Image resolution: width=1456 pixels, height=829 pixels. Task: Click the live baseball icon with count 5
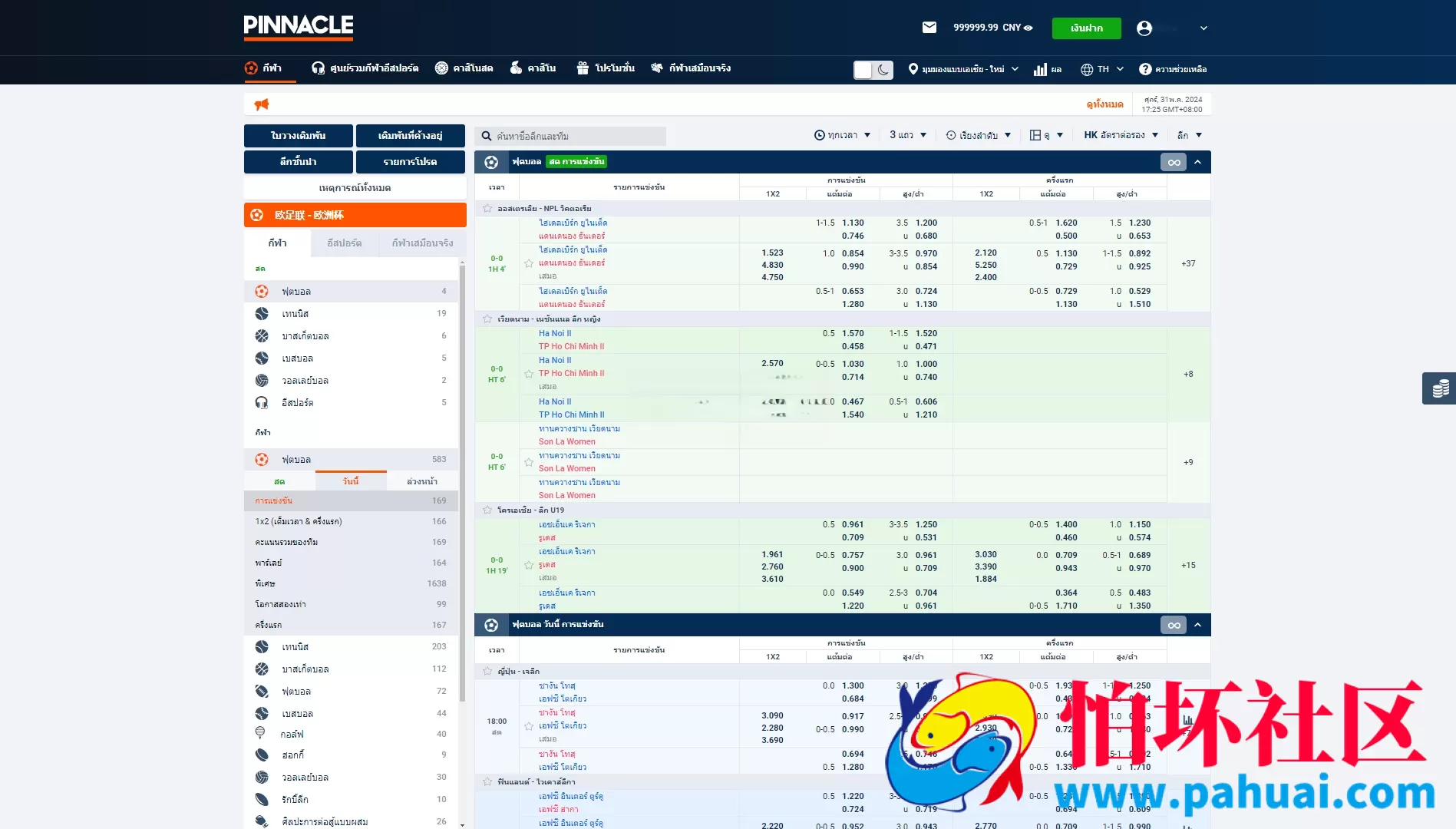(x=262, y=358)
